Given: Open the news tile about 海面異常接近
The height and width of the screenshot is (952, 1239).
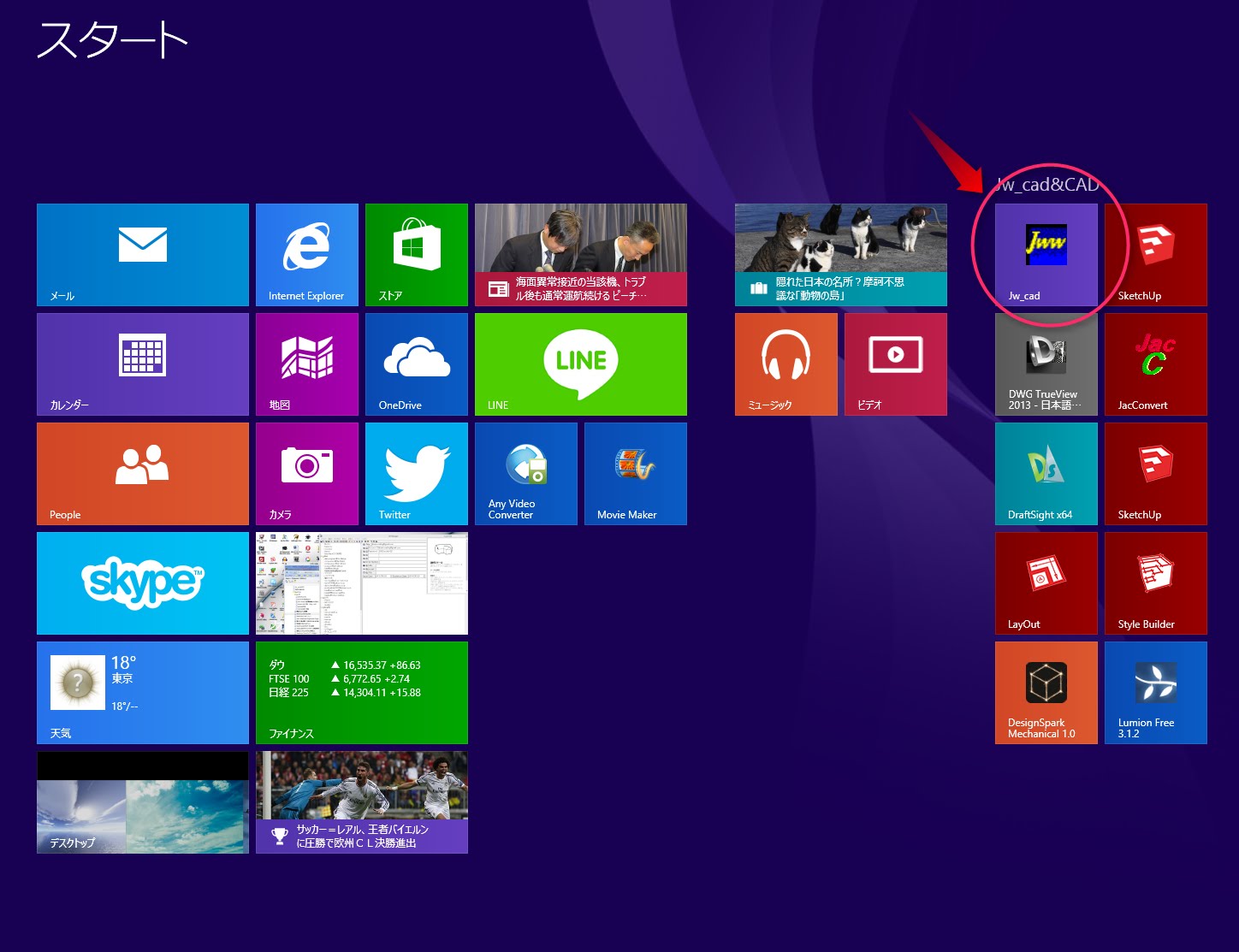Looking at the screenshot, I should 581,255.
